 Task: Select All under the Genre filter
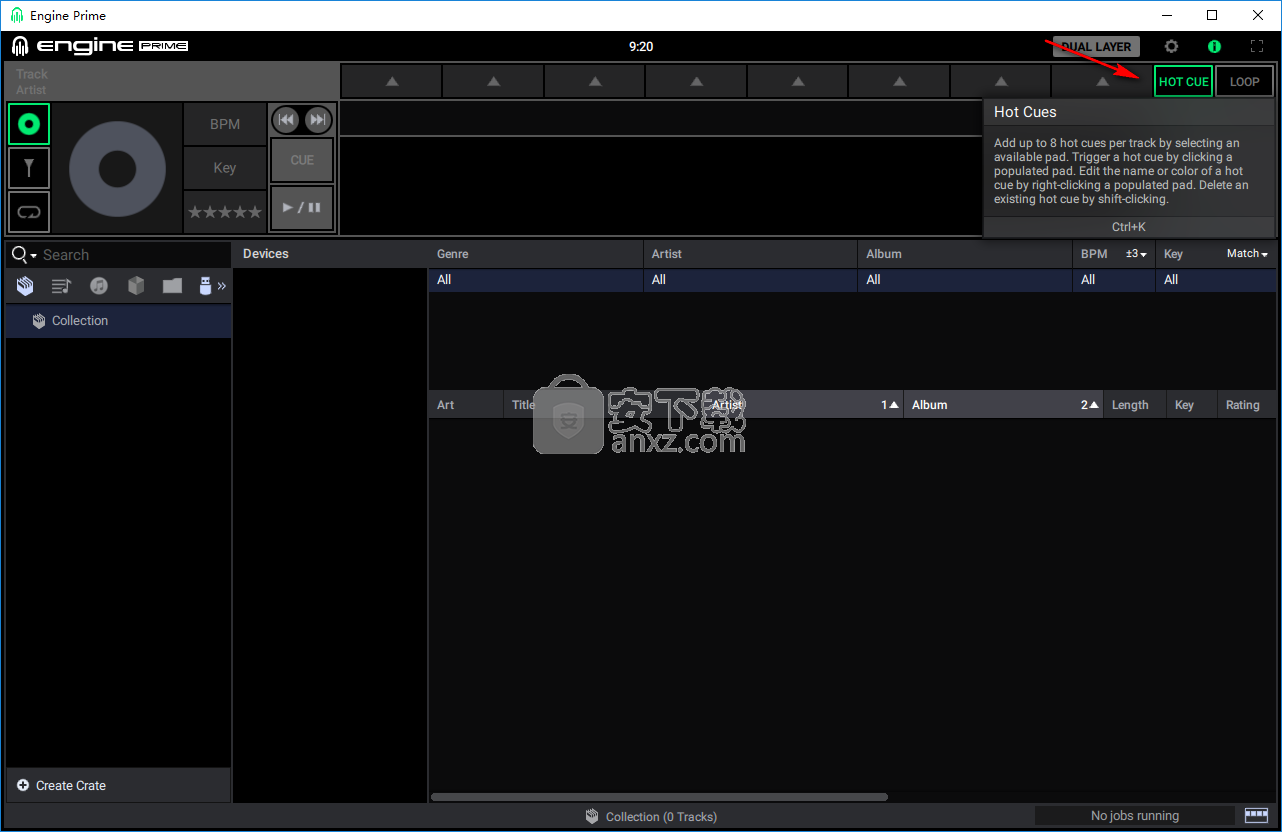pyautogui.click(x=536, y=280)
